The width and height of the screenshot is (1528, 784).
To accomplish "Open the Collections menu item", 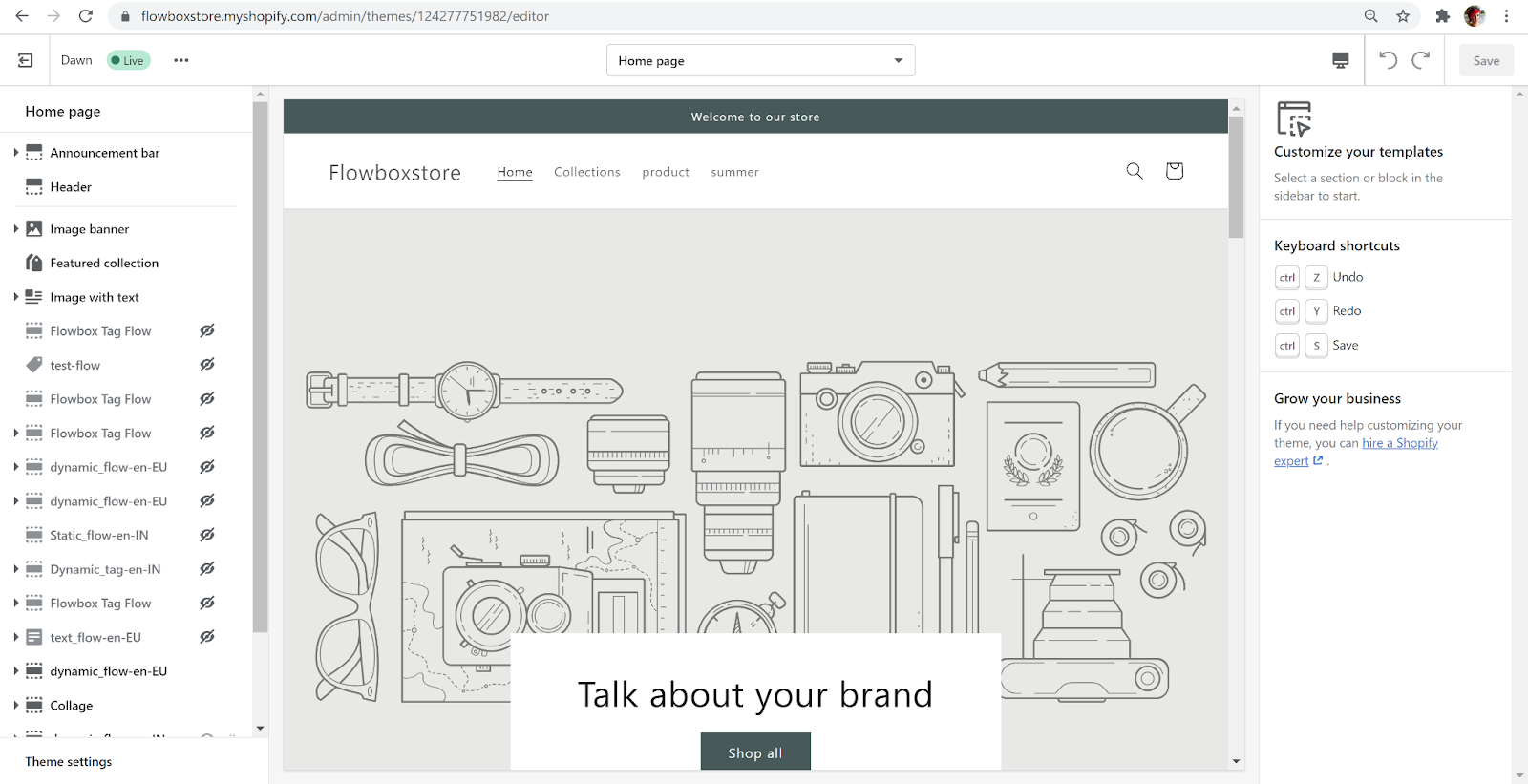I will [587, 172].
